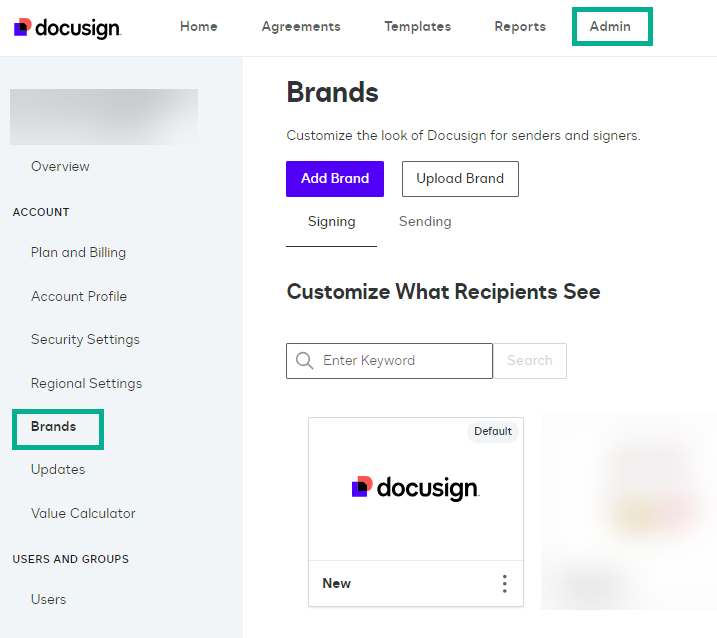Image resolution: width=717 pixels, height=638 pixels.
Task: Click the Add Brand button
Action: click(335, 179)
